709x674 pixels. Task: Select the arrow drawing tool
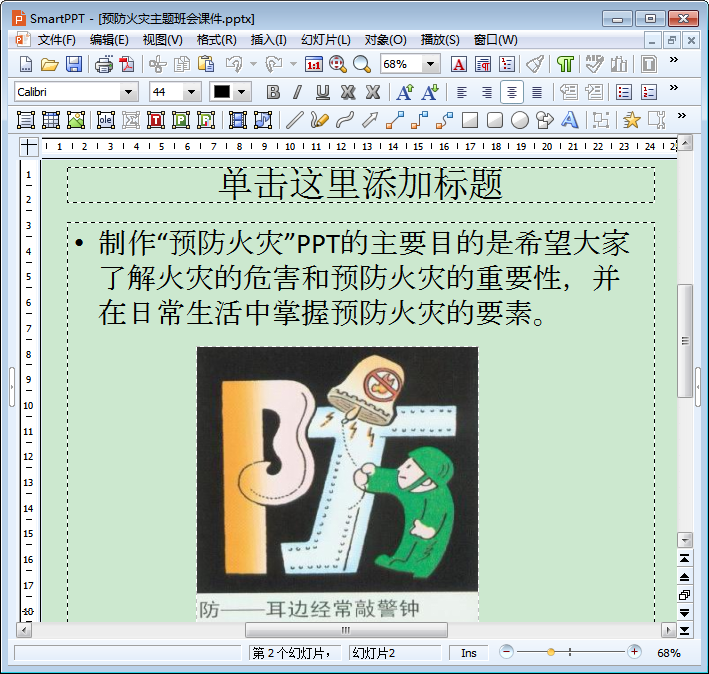pos(369,120)
